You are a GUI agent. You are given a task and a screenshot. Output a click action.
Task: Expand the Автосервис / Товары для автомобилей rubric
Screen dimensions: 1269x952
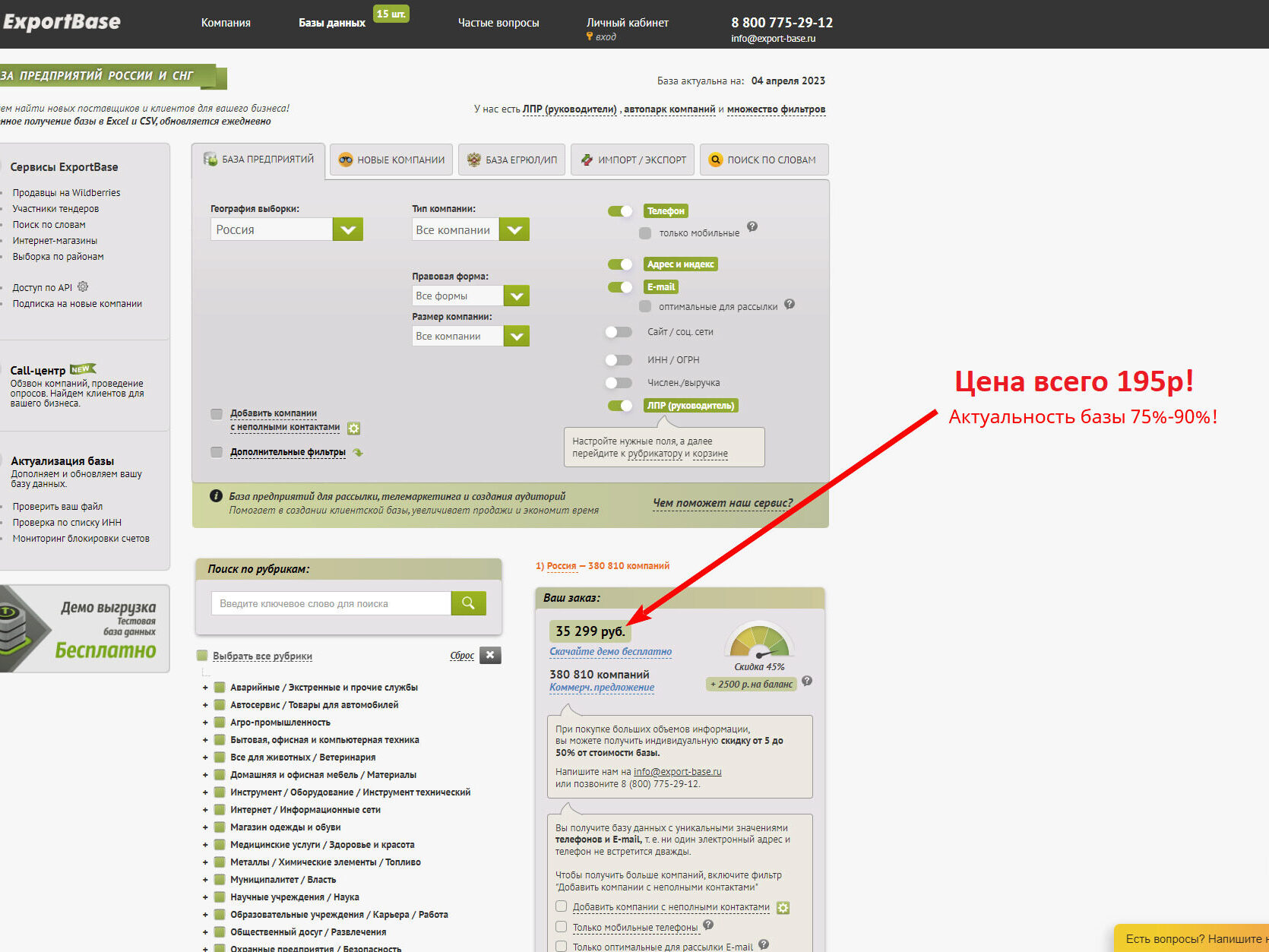pyautogui.click(x=205, y=705)
